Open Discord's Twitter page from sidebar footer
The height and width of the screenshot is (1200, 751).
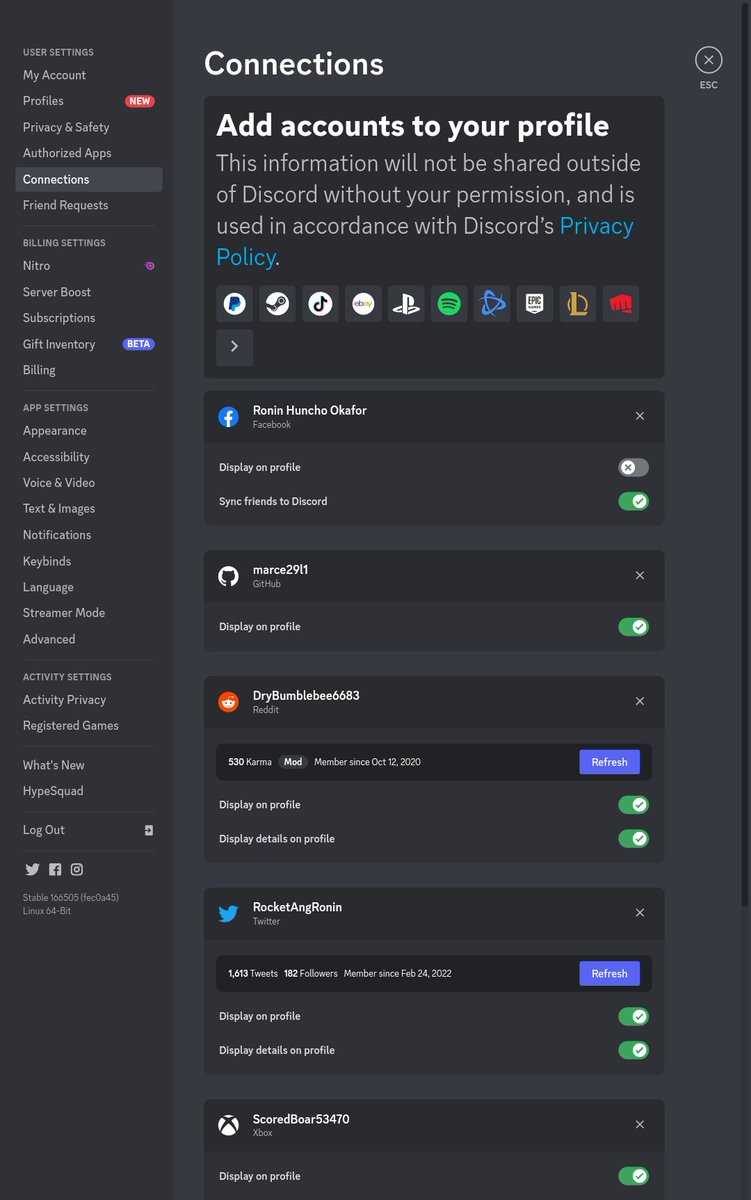[x=32, y=870]
